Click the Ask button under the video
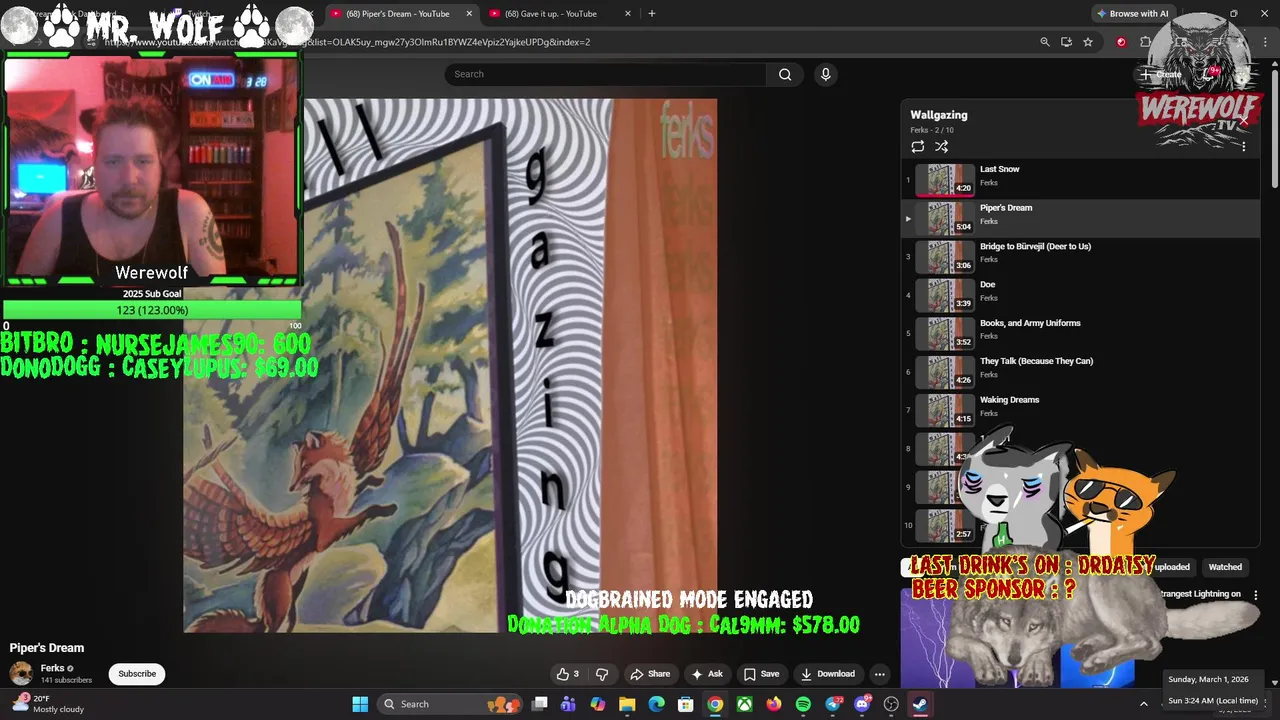 click(706, 674)
